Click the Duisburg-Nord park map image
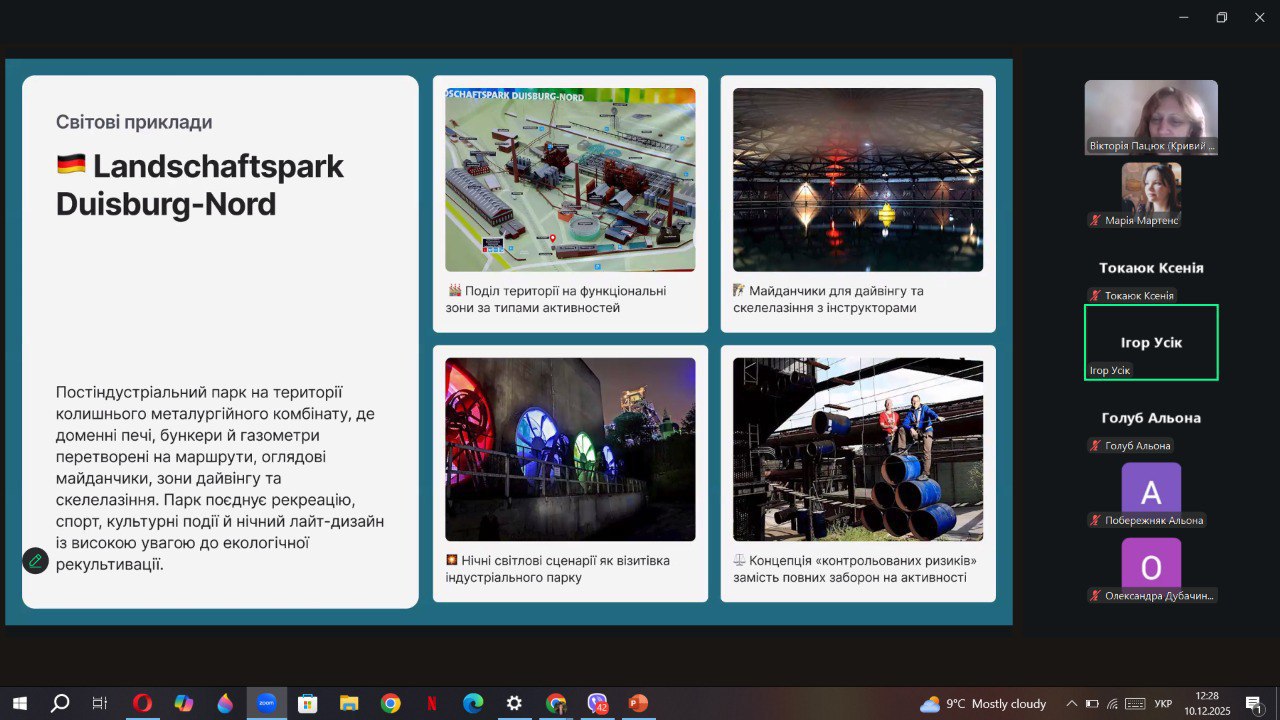The width and height of the screenshot is (1280, 720). (x=570, y=179)
